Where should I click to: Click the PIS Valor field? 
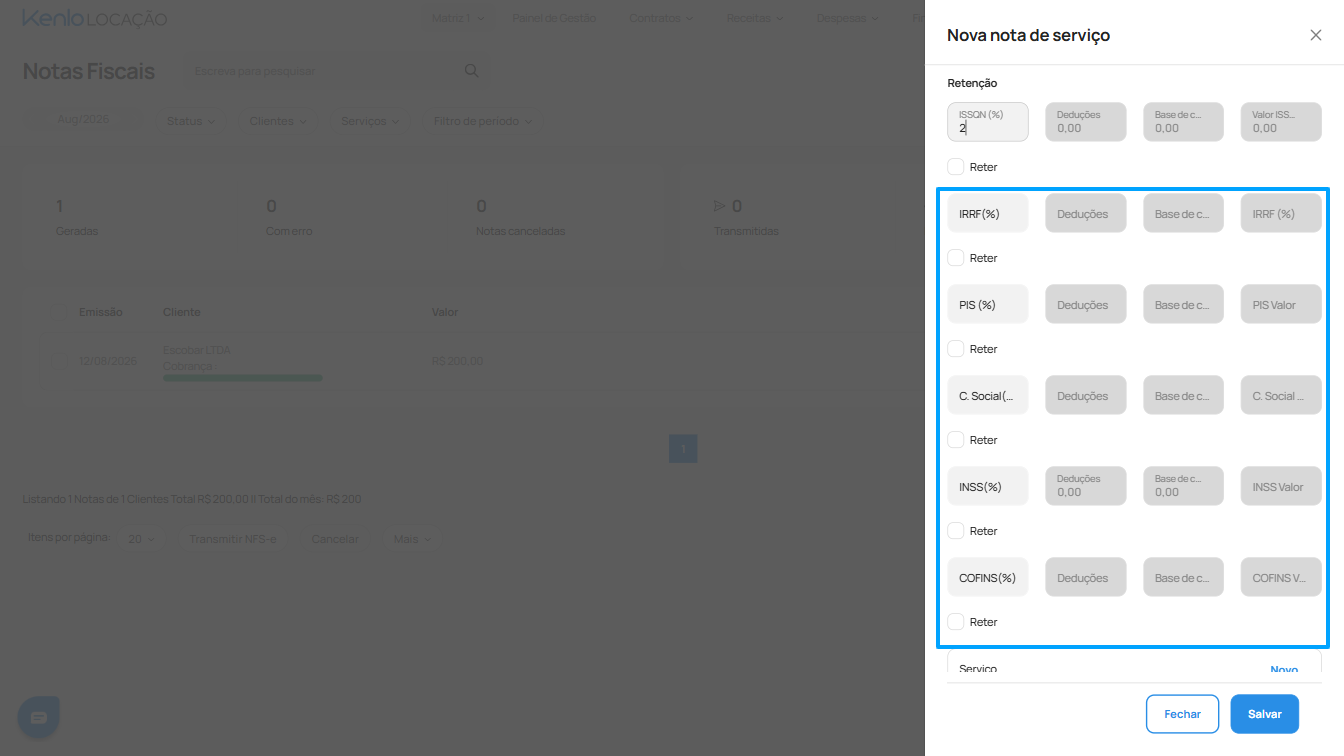(1281, 304)
